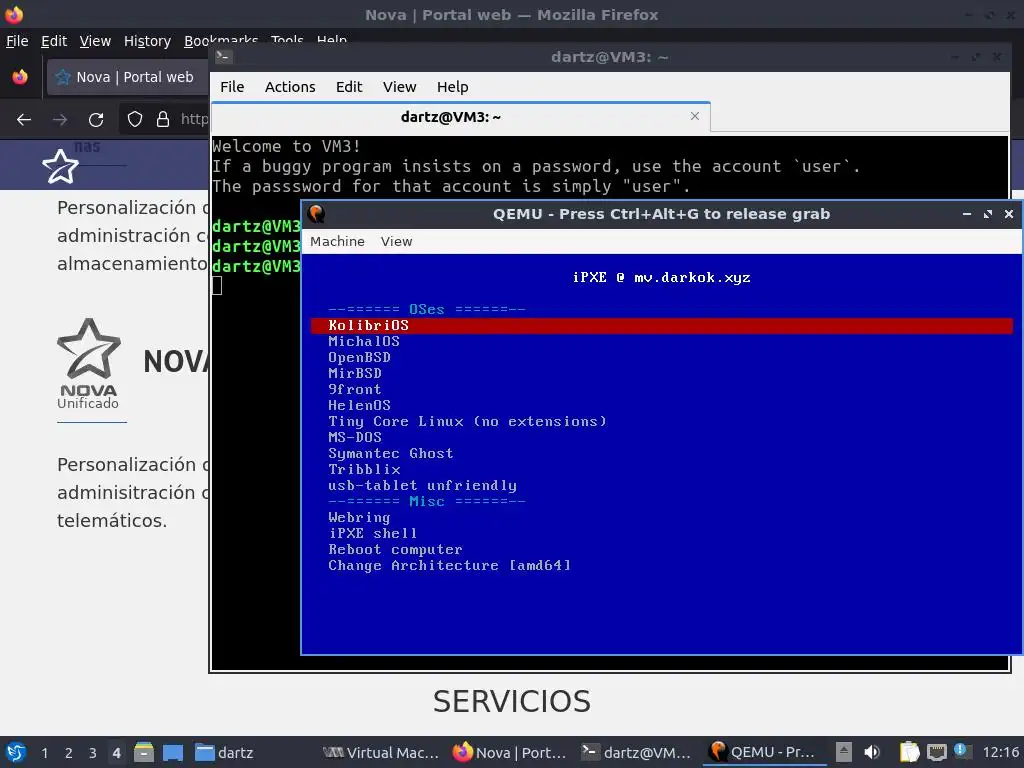Switch to dartz@VM terminal taskbar entry

636,752
